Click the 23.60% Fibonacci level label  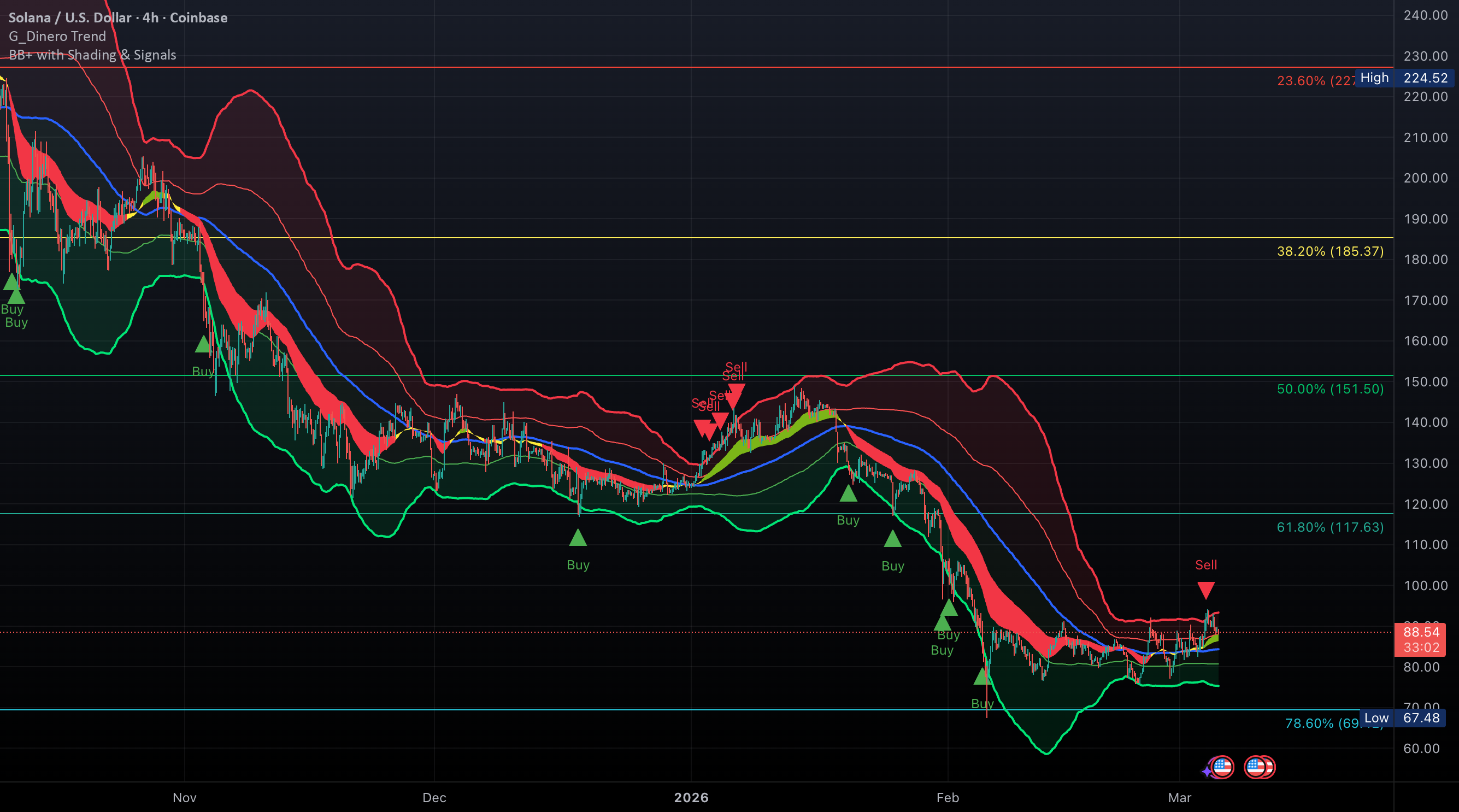(1316, 80)
